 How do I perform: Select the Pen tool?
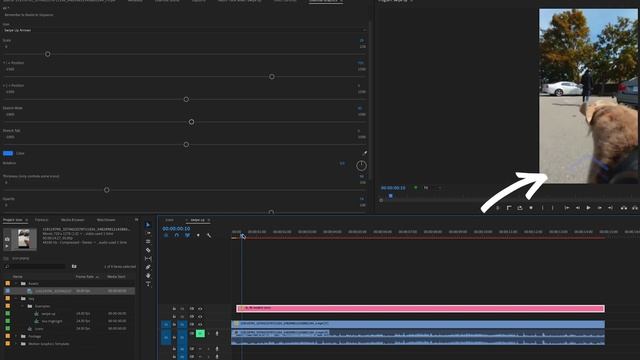(x=148, y=267)
